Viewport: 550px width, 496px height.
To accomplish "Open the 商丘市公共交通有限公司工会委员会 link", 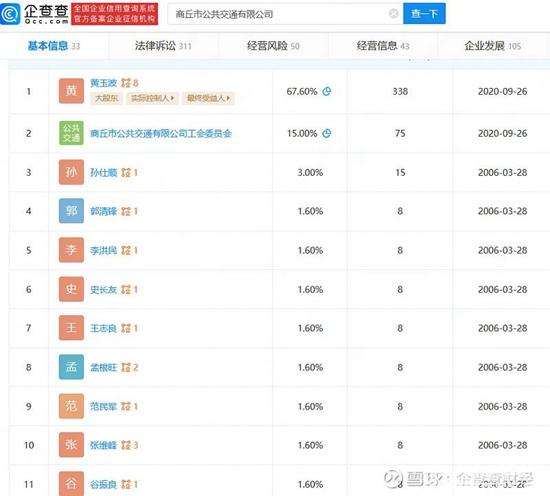I will tap(161, 133).
